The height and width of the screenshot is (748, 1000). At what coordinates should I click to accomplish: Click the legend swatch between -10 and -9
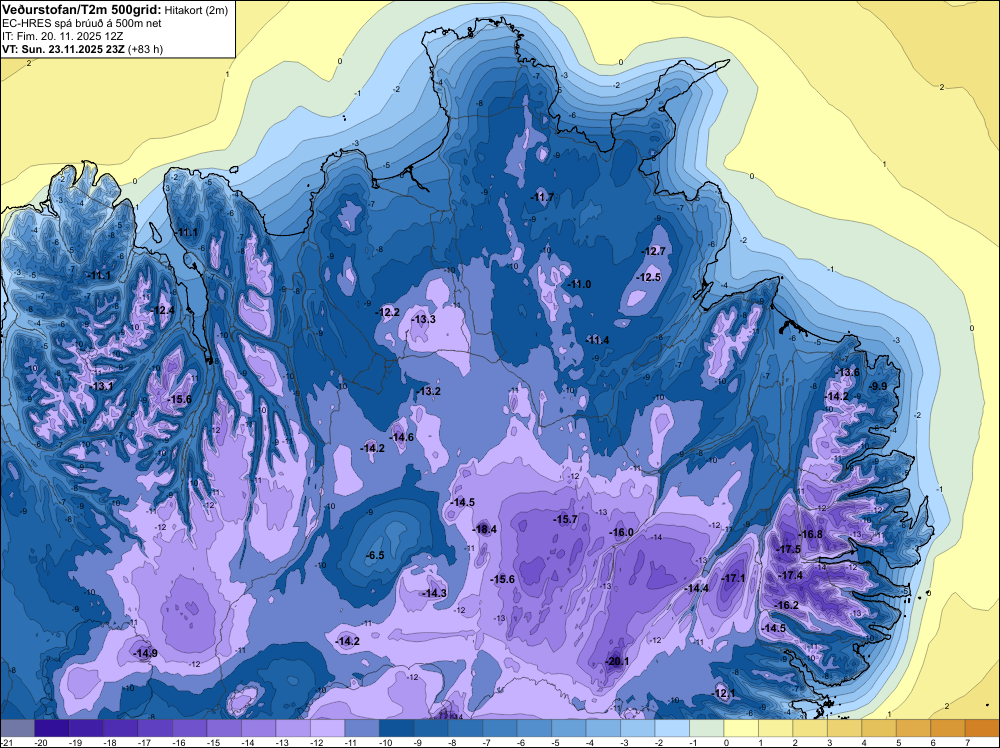tap(396, 728)
